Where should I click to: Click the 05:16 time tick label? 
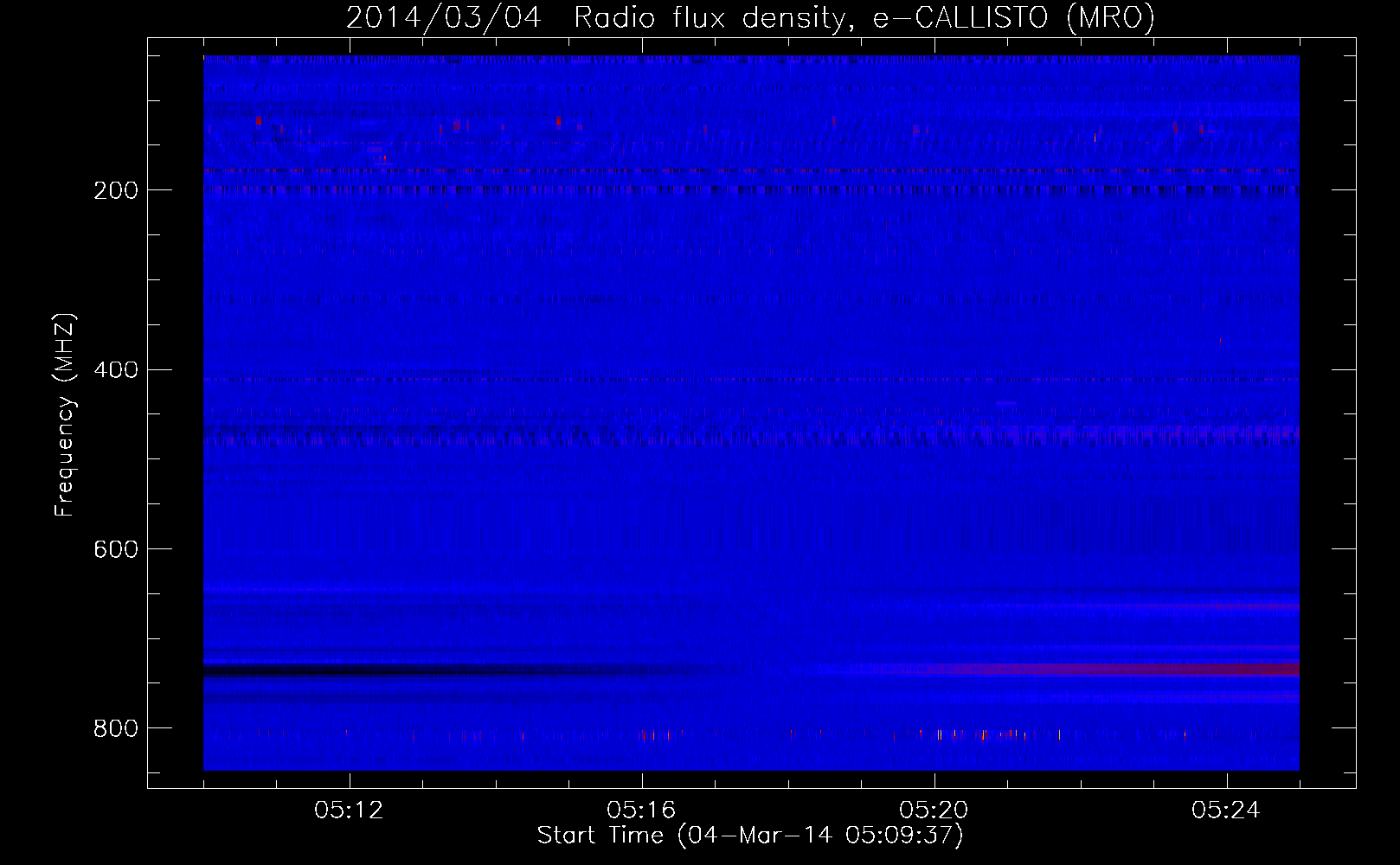[641, 811]
